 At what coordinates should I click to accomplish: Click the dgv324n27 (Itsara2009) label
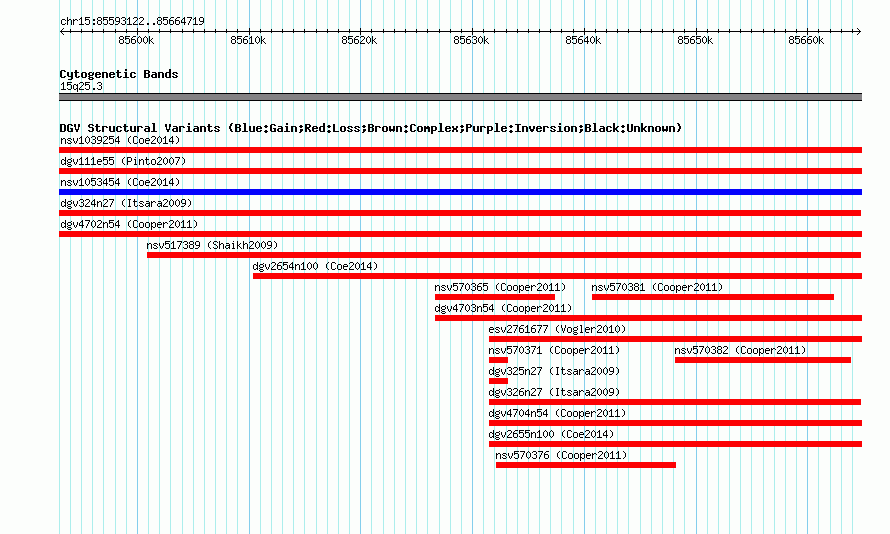pyautogui.click(x=126, y=203)
